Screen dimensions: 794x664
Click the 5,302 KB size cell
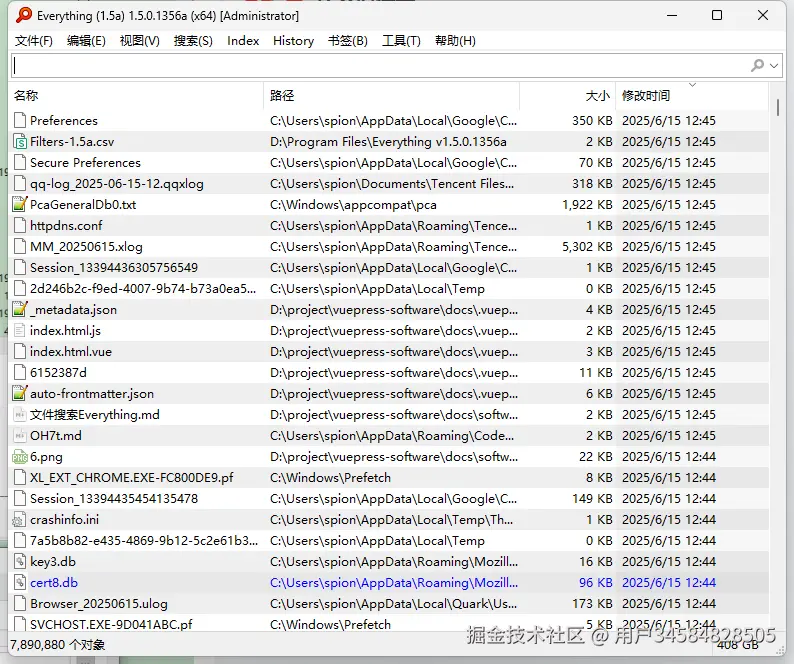point(587,247)
